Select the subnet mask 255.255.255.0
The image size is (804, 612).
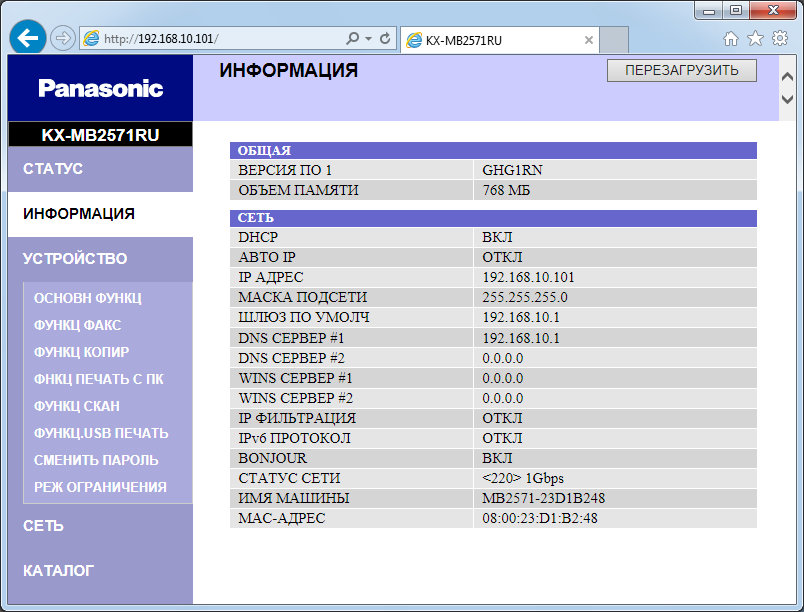pyautogui.click(x=525, y=297)
